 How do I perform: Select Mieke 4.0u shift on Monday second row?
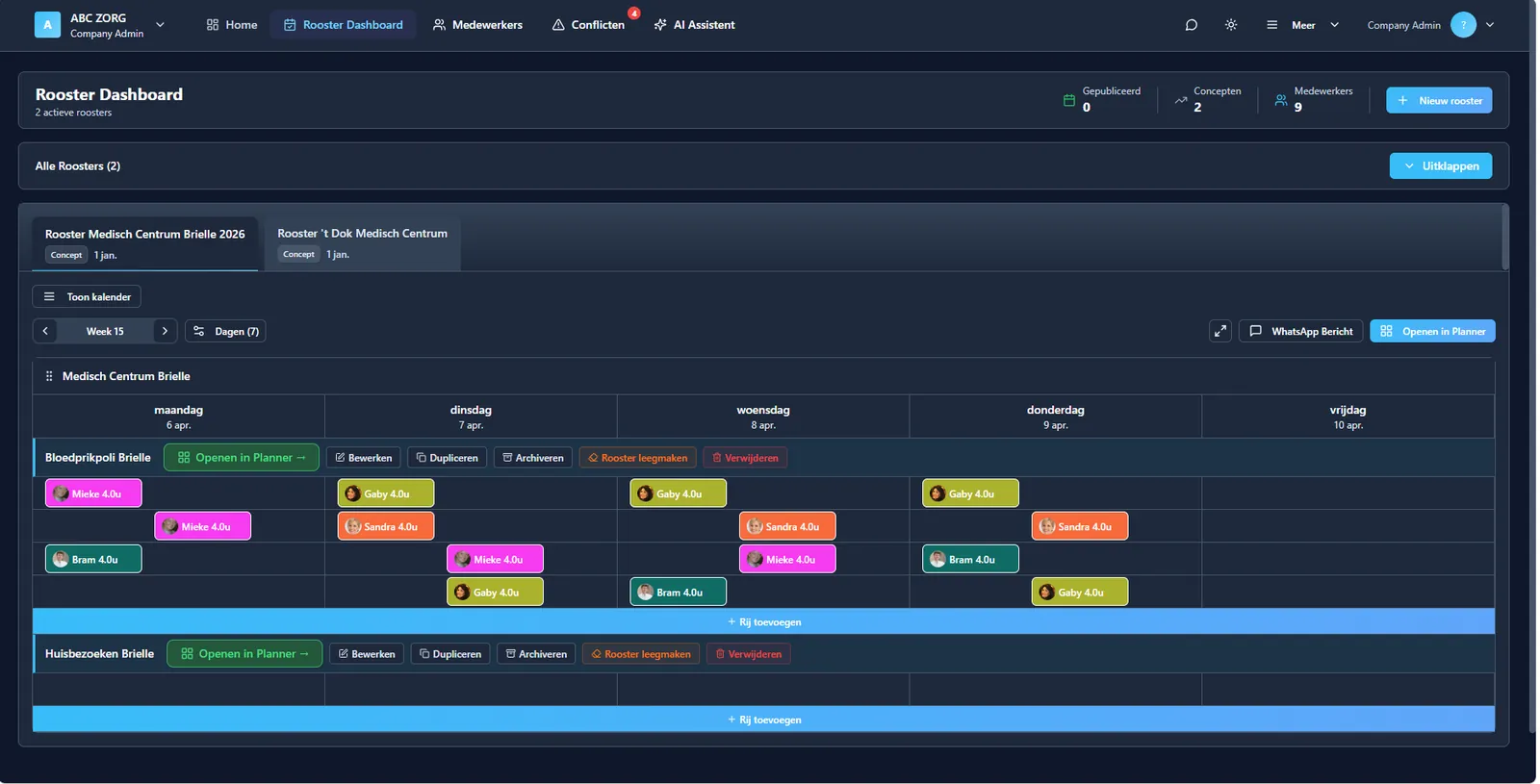tap(203, 526)
